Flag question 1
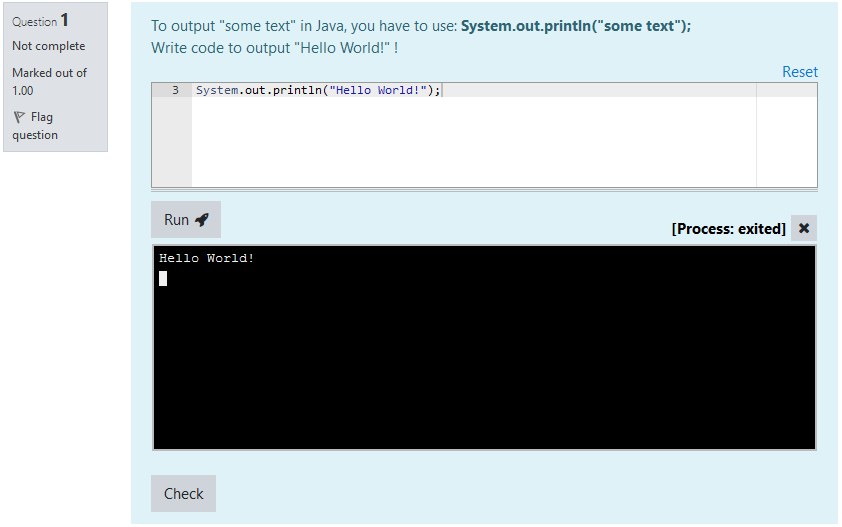 (x=35, y=126)
